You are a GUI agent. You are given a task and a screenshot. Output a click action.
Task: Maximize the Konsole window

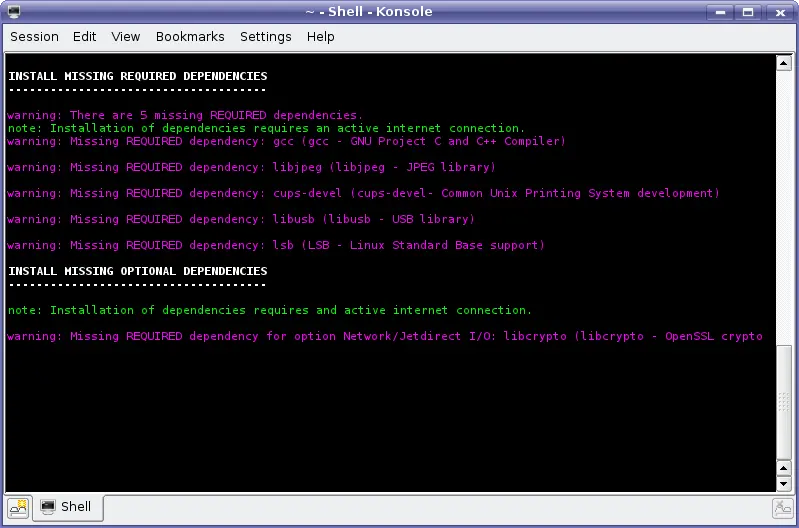pyautogui.click(x=748, y=12)
